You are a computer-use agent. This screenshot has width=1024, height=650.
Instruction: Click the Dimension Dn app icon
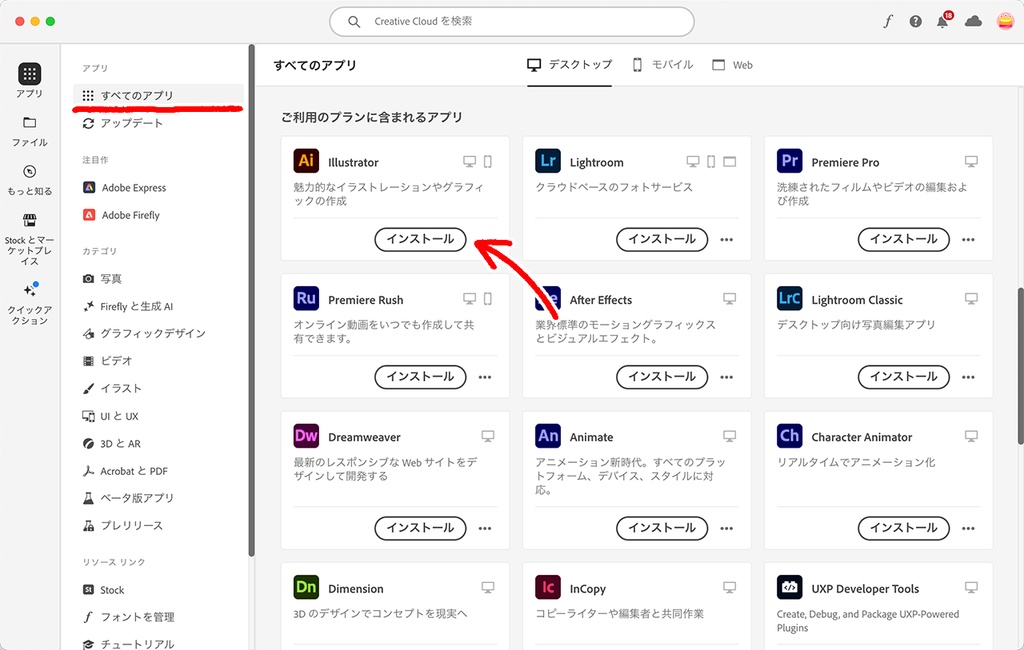click(x=306, y=587)
